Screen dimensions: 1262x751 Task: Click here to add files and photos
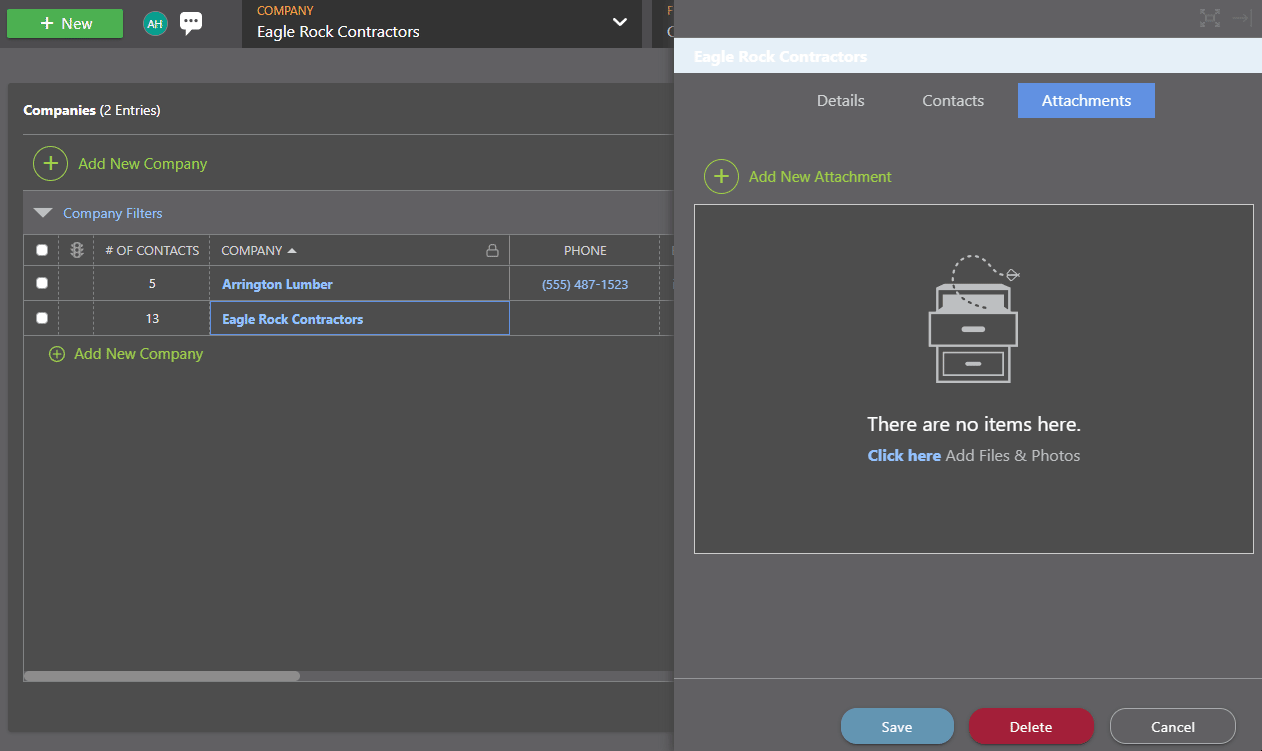point(903,455)
